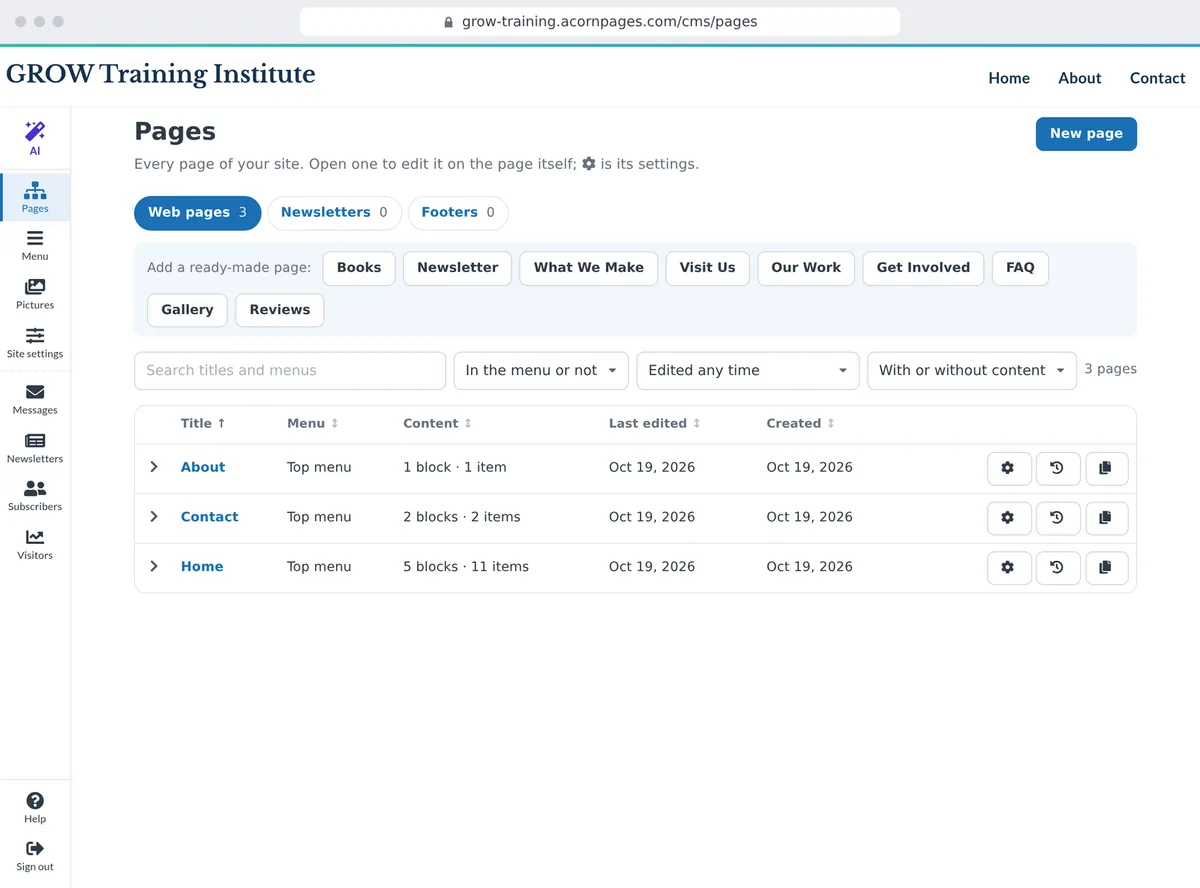The height and width of the screenshot is (888, 1200).
Task: Click the New page button
Action: 1086,134
